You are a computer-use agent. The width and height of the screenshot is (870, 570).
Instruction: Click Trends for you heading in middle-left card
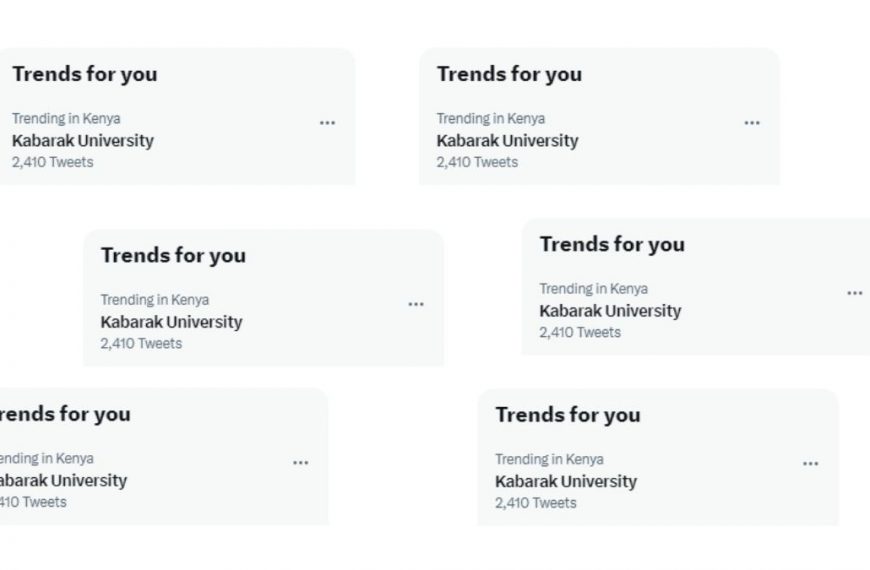[x=173, y=255]
